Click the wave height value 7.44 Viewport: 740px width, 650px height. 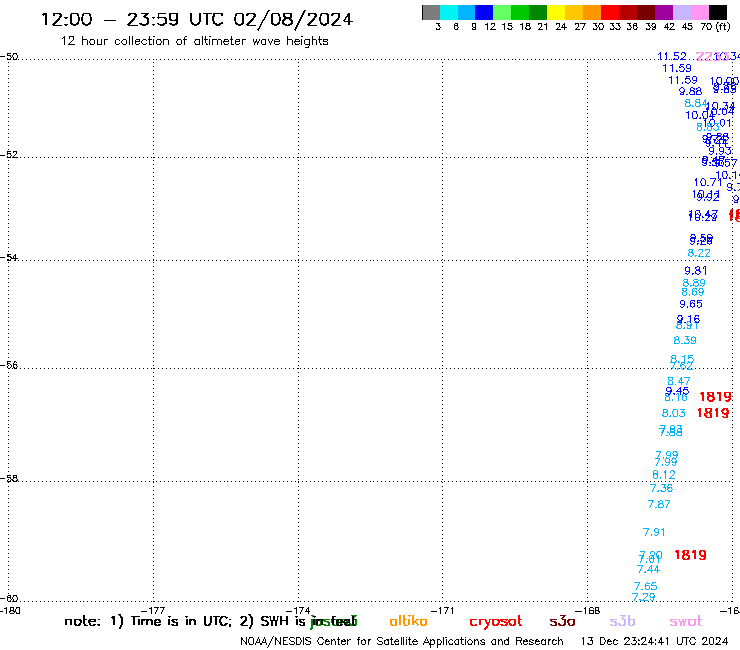[x=648, y=569]
